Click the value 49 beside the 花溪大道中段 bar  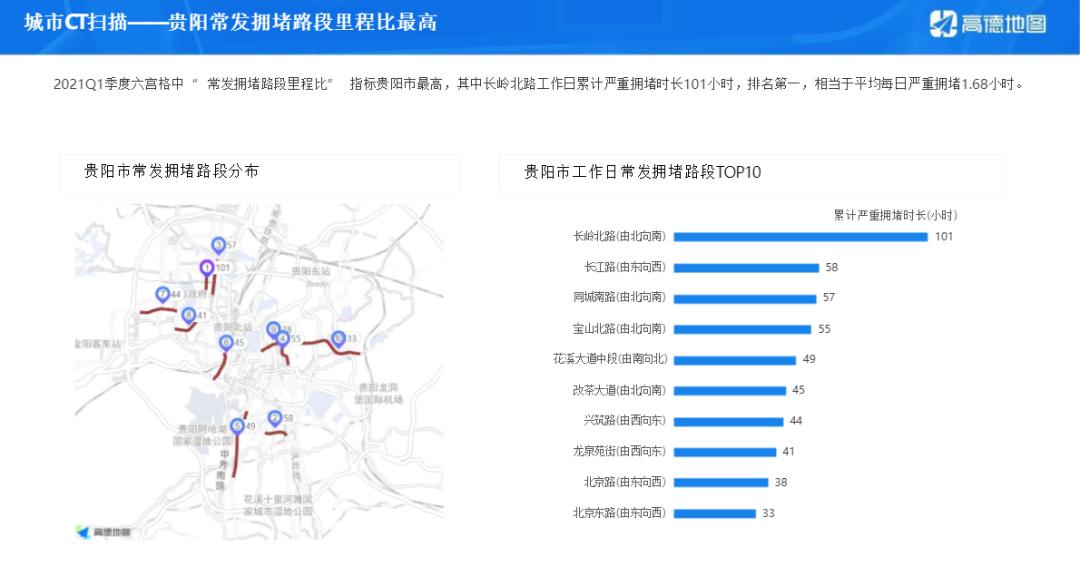click(809, 359)
